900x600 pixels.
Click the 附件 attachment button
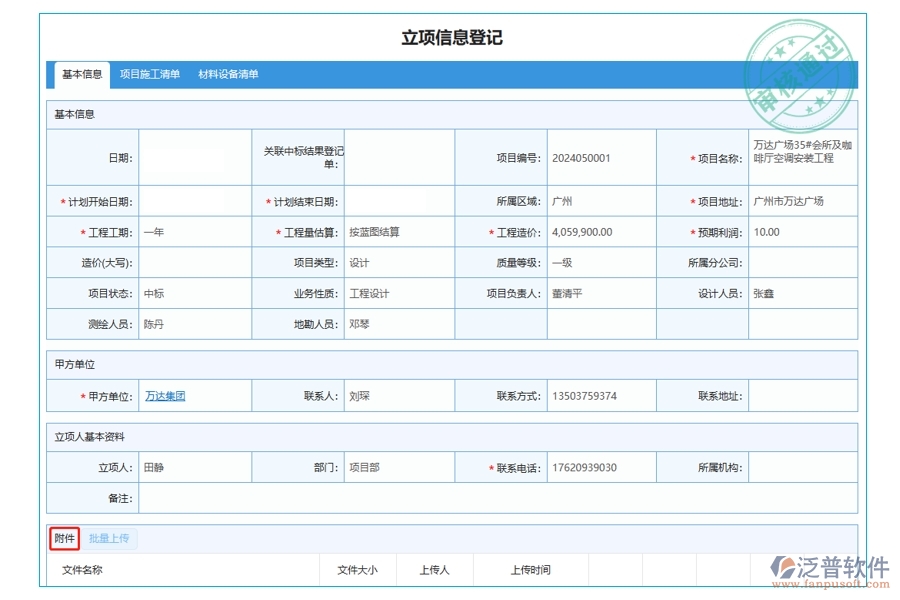click(x=63, y=538)
